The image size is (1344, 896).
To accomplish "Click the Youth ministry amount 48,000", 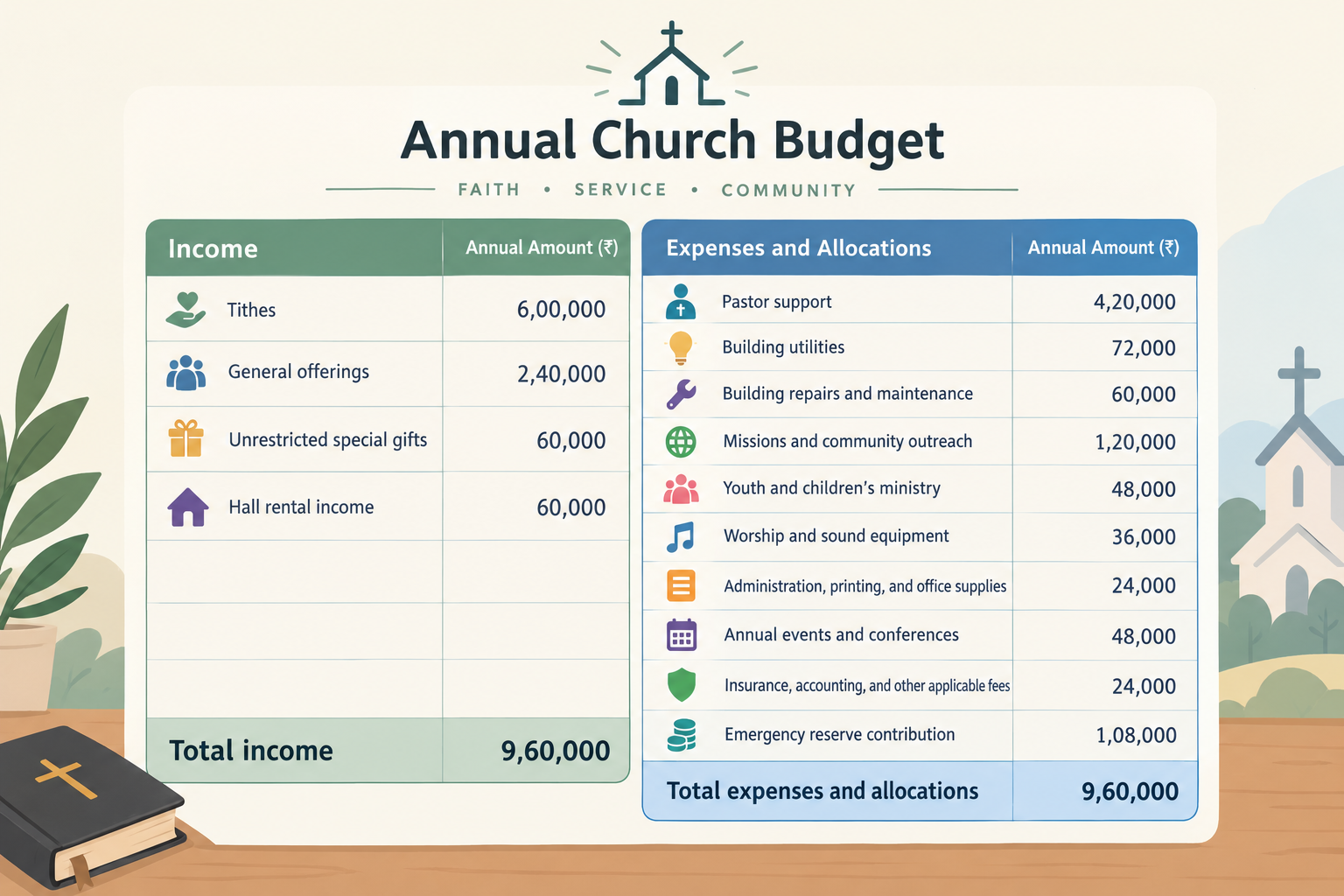I will point(1144,489).
